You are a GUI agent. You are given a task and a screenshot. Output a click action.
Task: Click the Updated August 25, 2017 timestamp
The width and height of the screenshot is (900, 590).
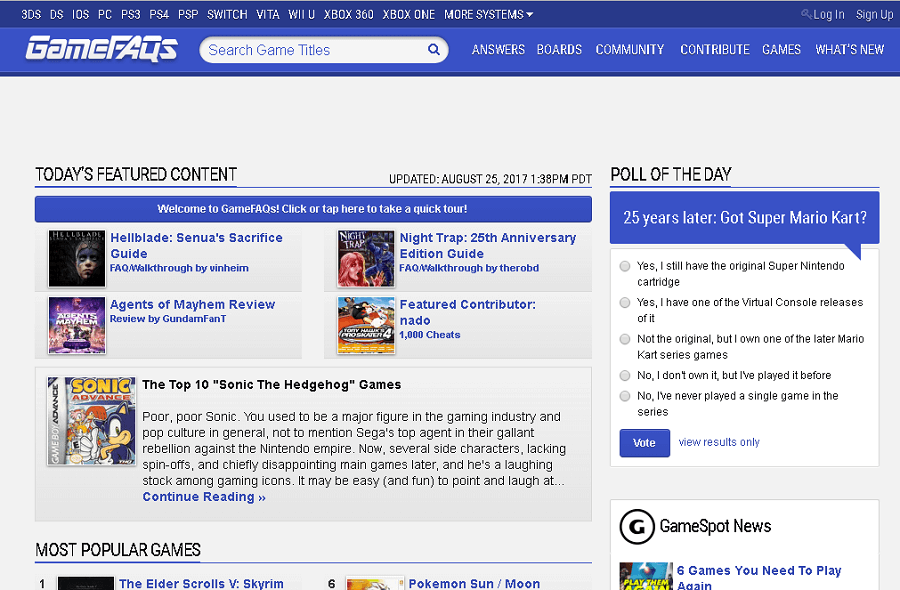490,179
